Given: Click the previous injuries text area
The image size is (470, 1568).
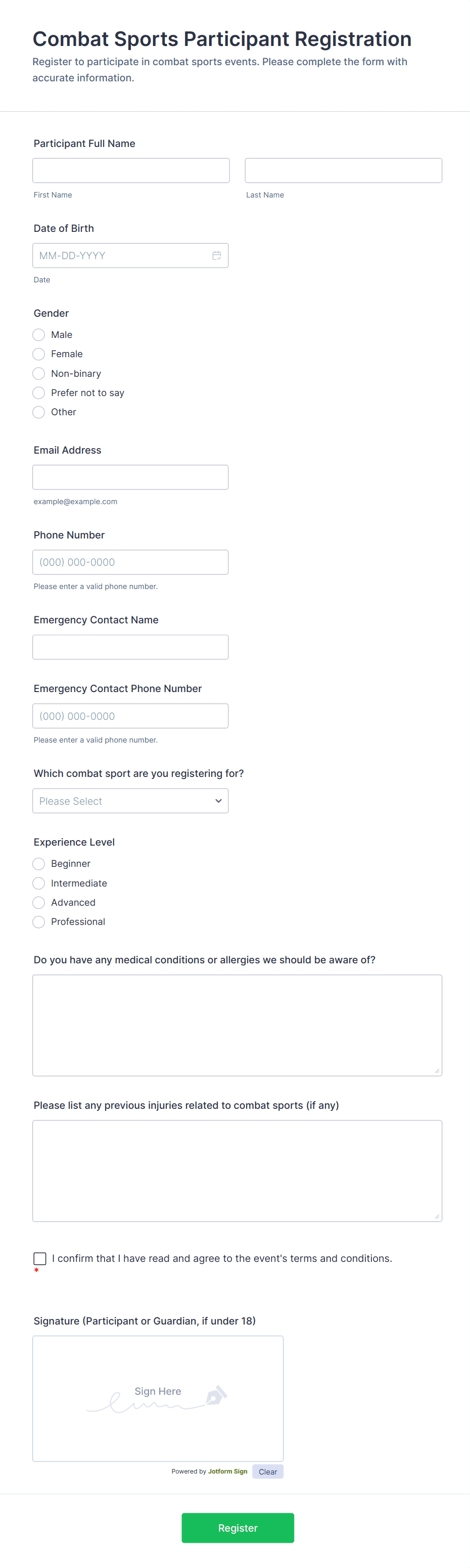Looking at the screenshot, I should point(238,1170).
